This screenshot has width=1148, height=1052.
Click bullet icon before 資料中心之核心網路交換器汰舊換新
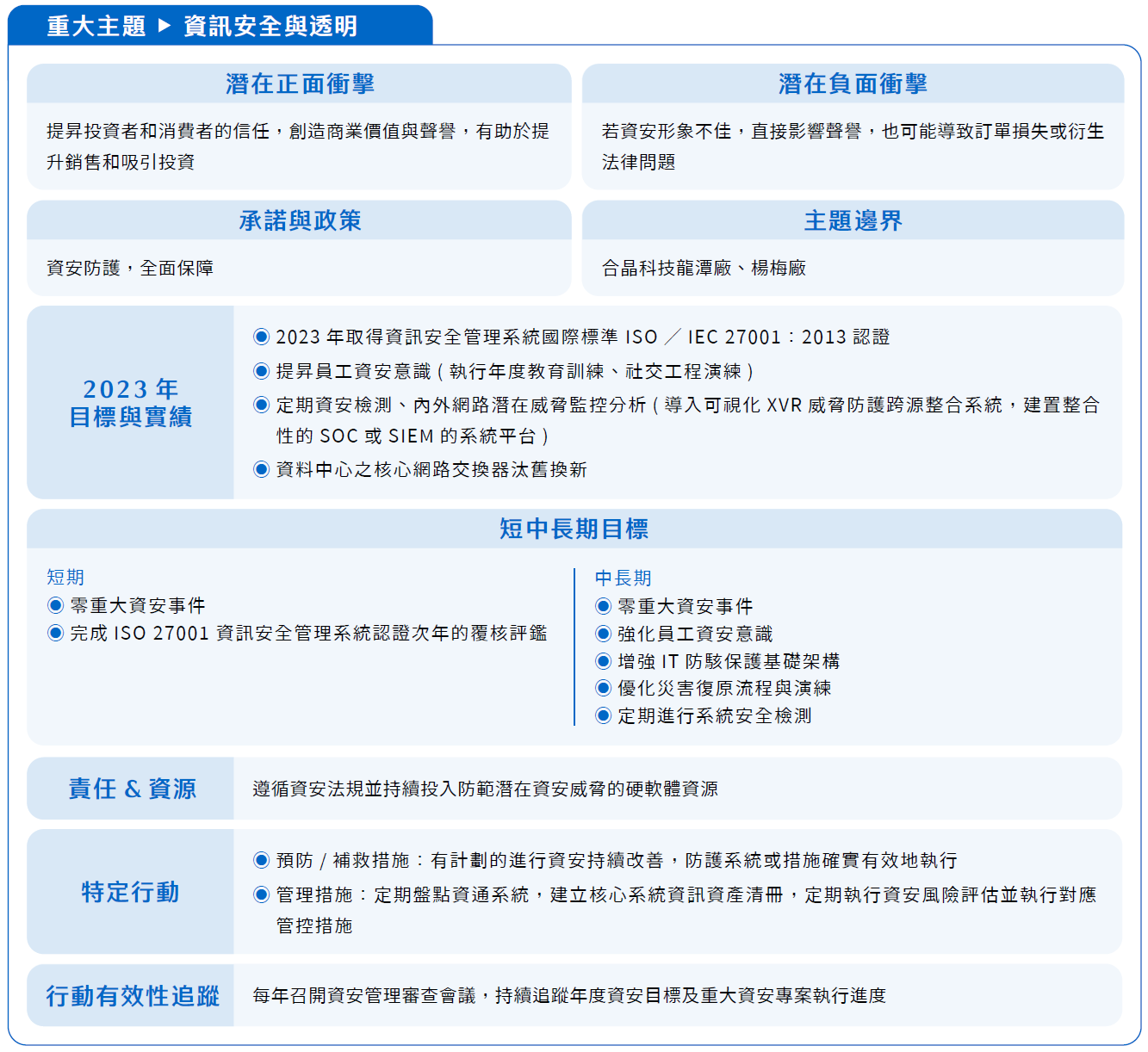262,469
